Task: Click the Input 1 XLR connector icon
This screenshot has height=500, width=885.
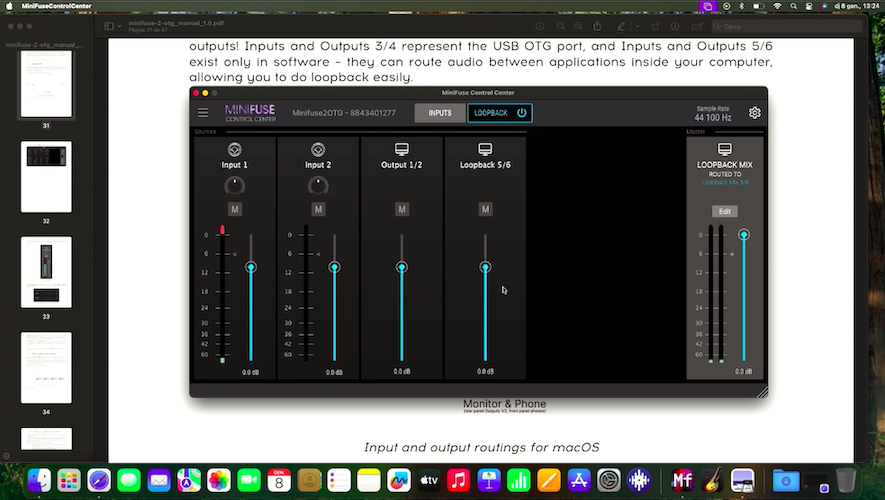Action: (234, 149)
